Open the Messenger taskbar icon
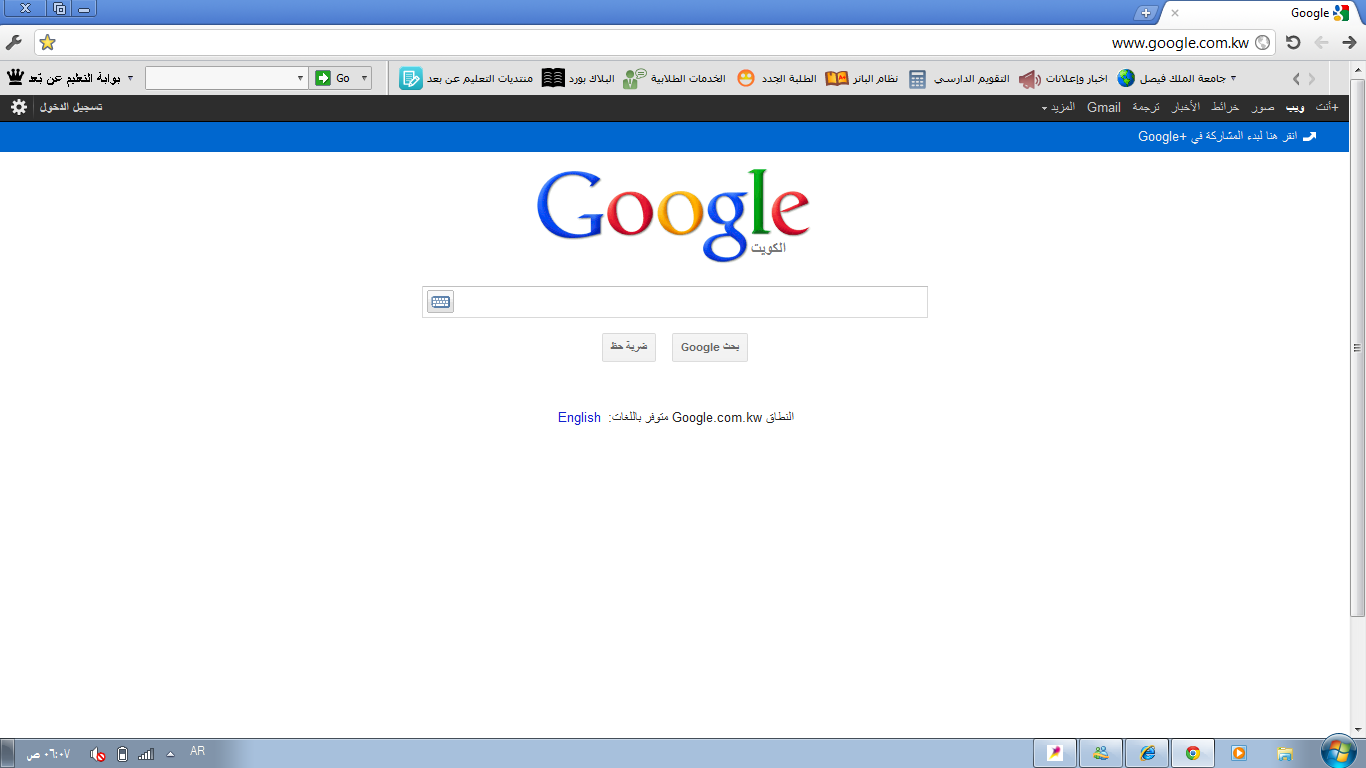 point(1100,753)
